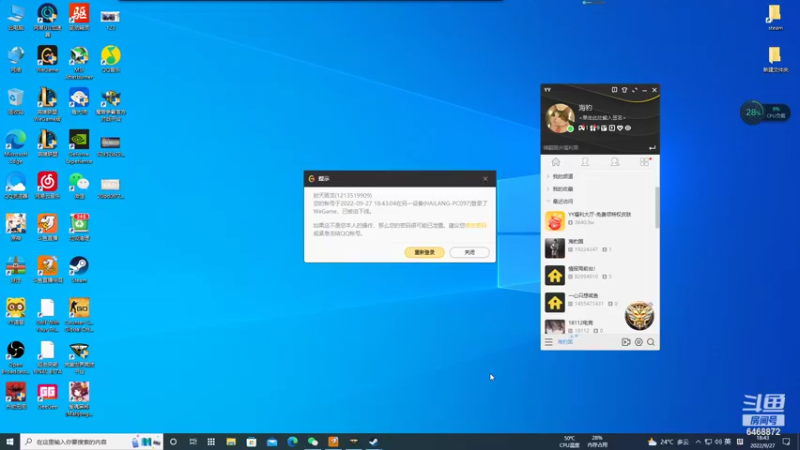Open the WeChat desktop shortcut
The width and height of the screenshot is (800, 450).
tap(79, 185)
